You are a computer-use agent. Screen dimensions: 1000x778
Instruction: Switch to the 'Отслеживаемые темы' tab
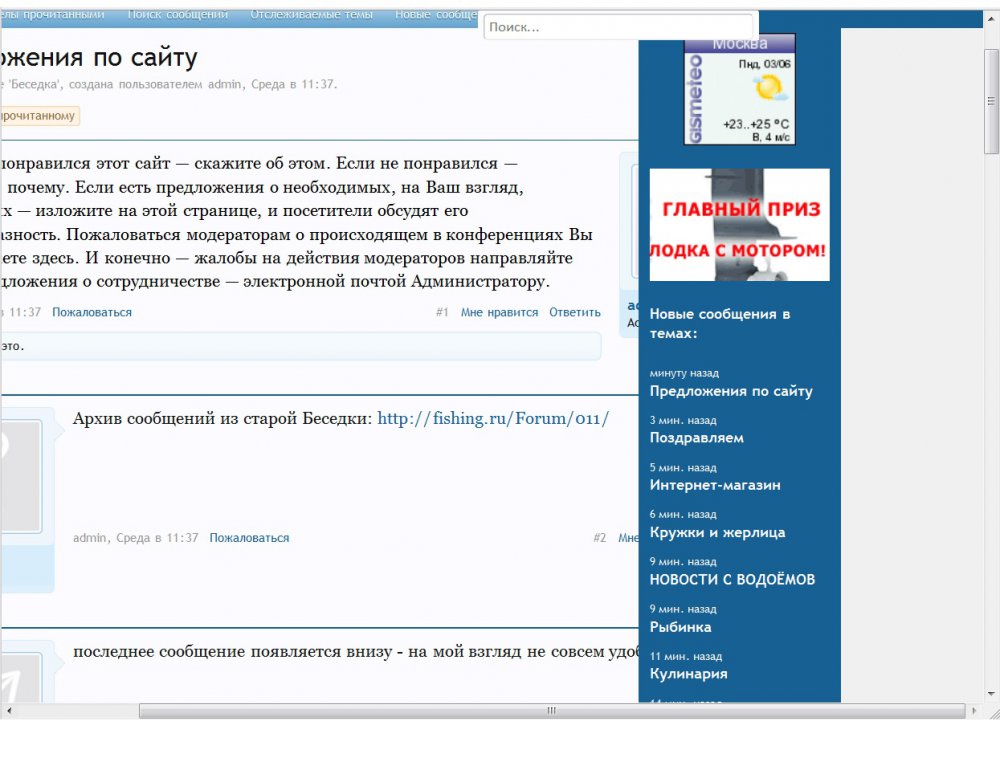[311, 15]
